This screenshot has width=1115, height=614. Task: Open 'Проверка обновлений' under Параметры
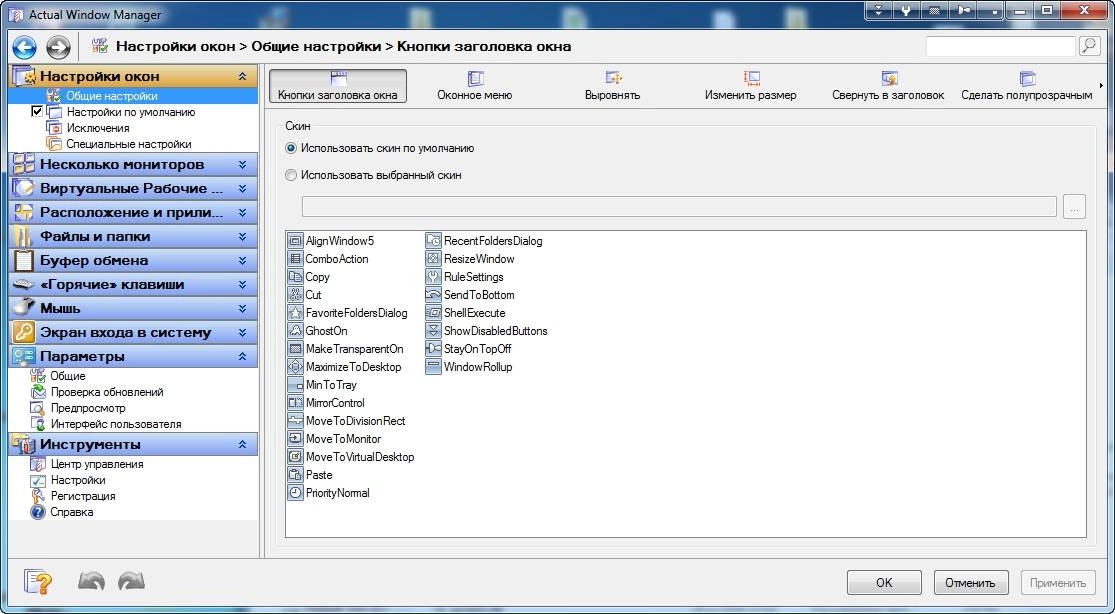click(x=107, y=392)
